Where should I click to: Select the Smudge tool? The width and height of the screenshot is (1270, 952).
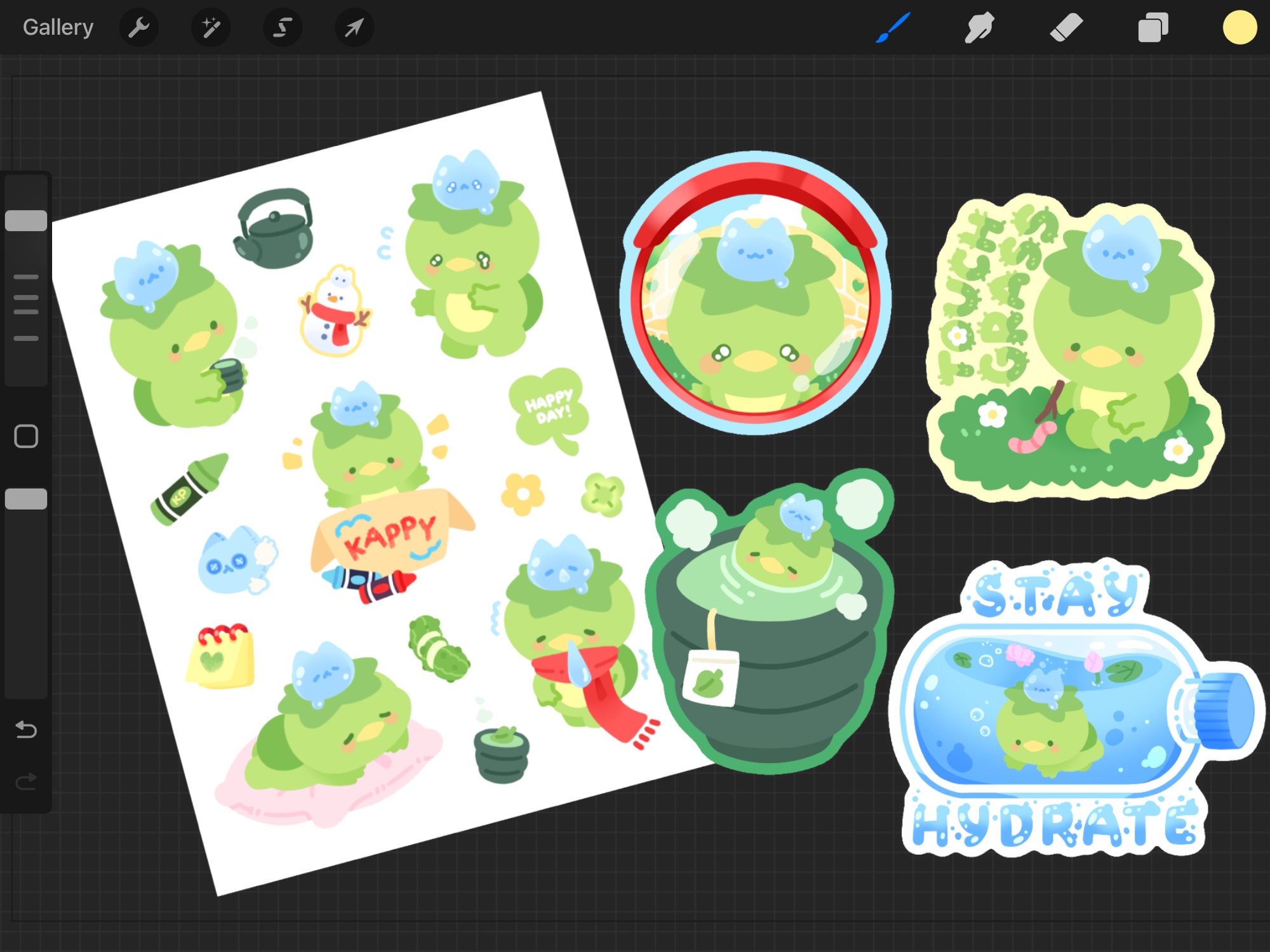(x=979, y=27)
